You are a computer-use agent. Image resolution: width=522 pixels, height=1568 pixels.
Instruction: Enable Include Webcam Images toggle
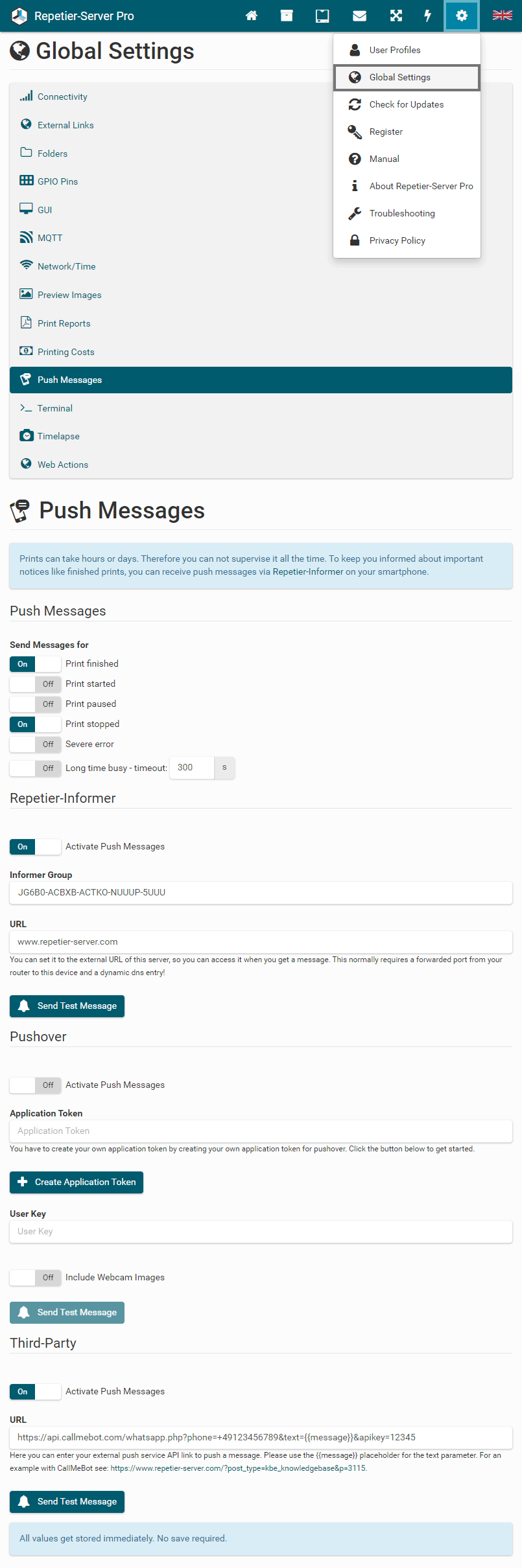[x=35, y=1278]
